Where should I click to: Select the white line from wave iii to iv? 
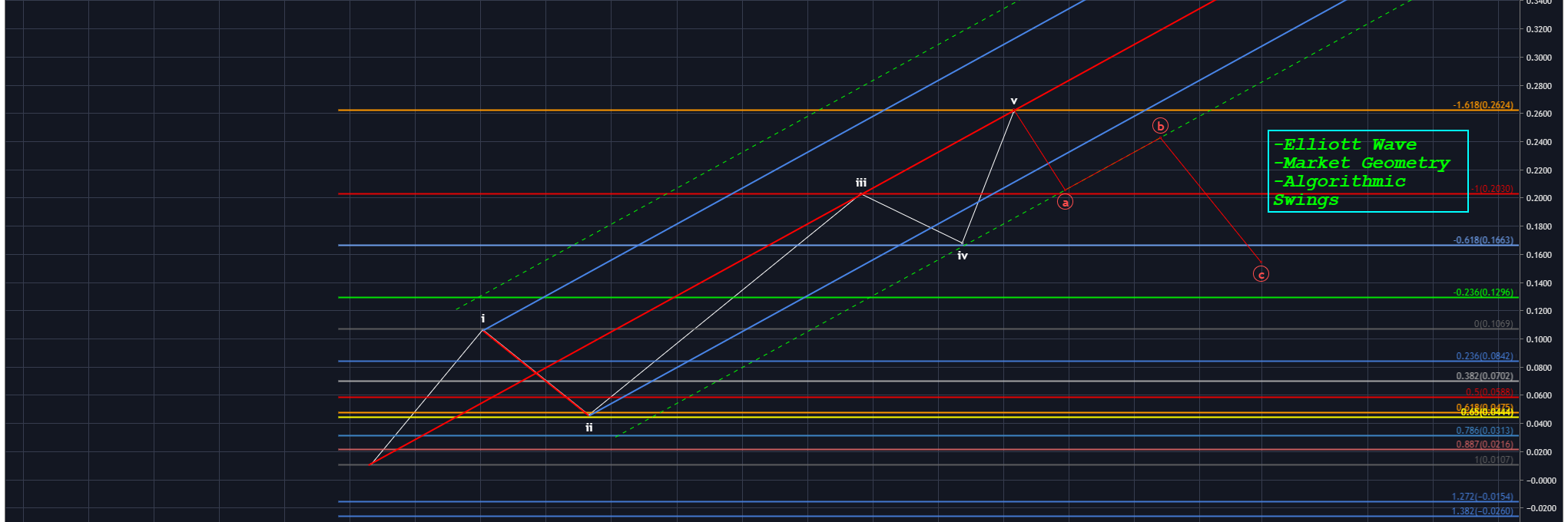pos(912,219)
